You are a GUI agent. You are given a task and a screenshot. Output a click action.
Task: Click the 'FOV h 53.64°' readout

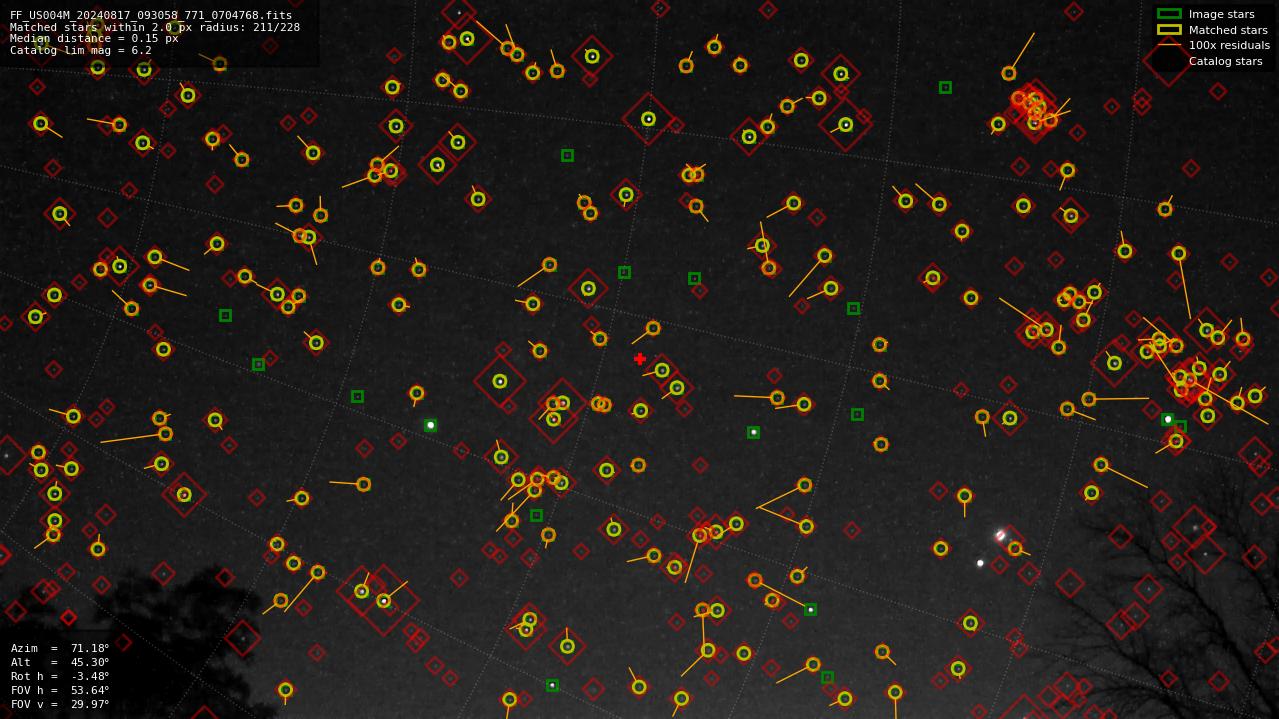point(60,690)
